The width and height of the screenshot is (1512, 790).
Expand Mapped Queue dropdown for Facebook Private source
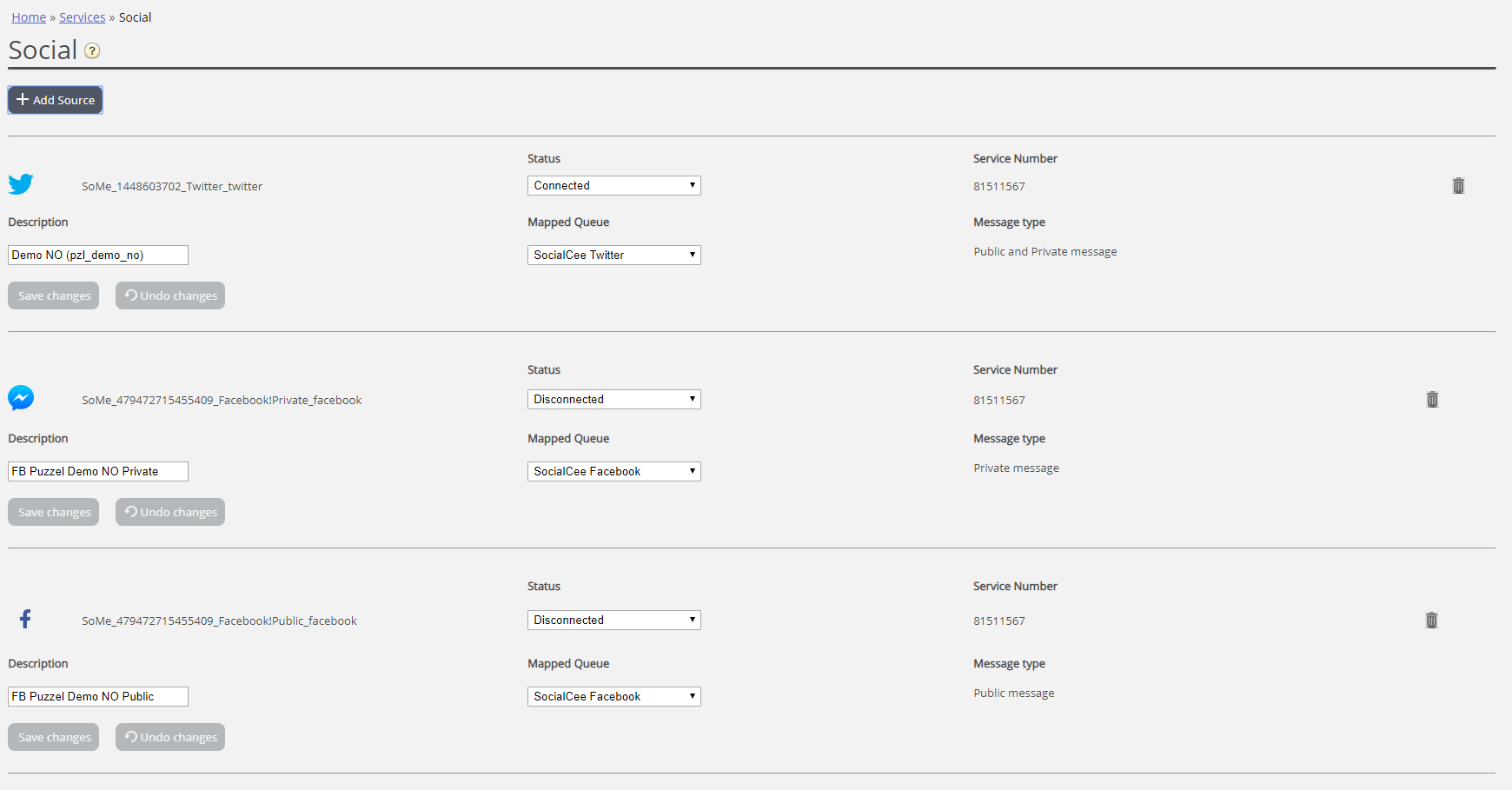pos(613,472)
